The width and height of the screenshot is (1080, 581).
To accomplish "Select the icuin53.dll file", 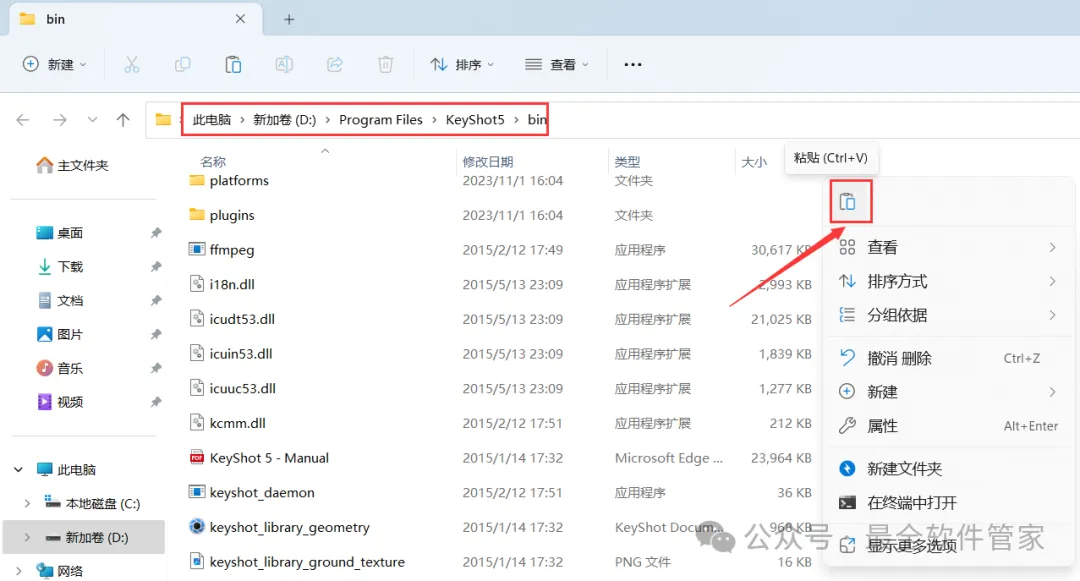I will tap(231, 353).
